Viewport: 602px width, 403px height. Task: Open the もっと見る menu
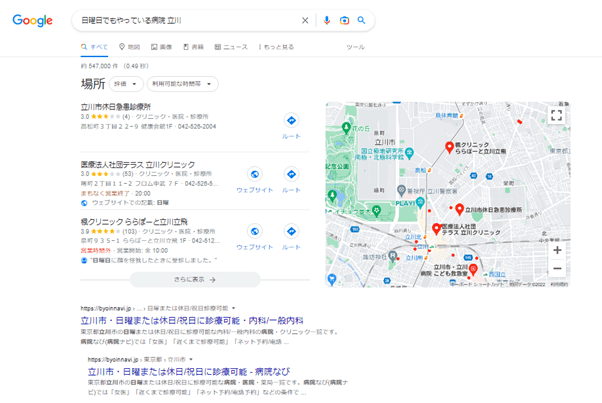[x=276, y=47]
